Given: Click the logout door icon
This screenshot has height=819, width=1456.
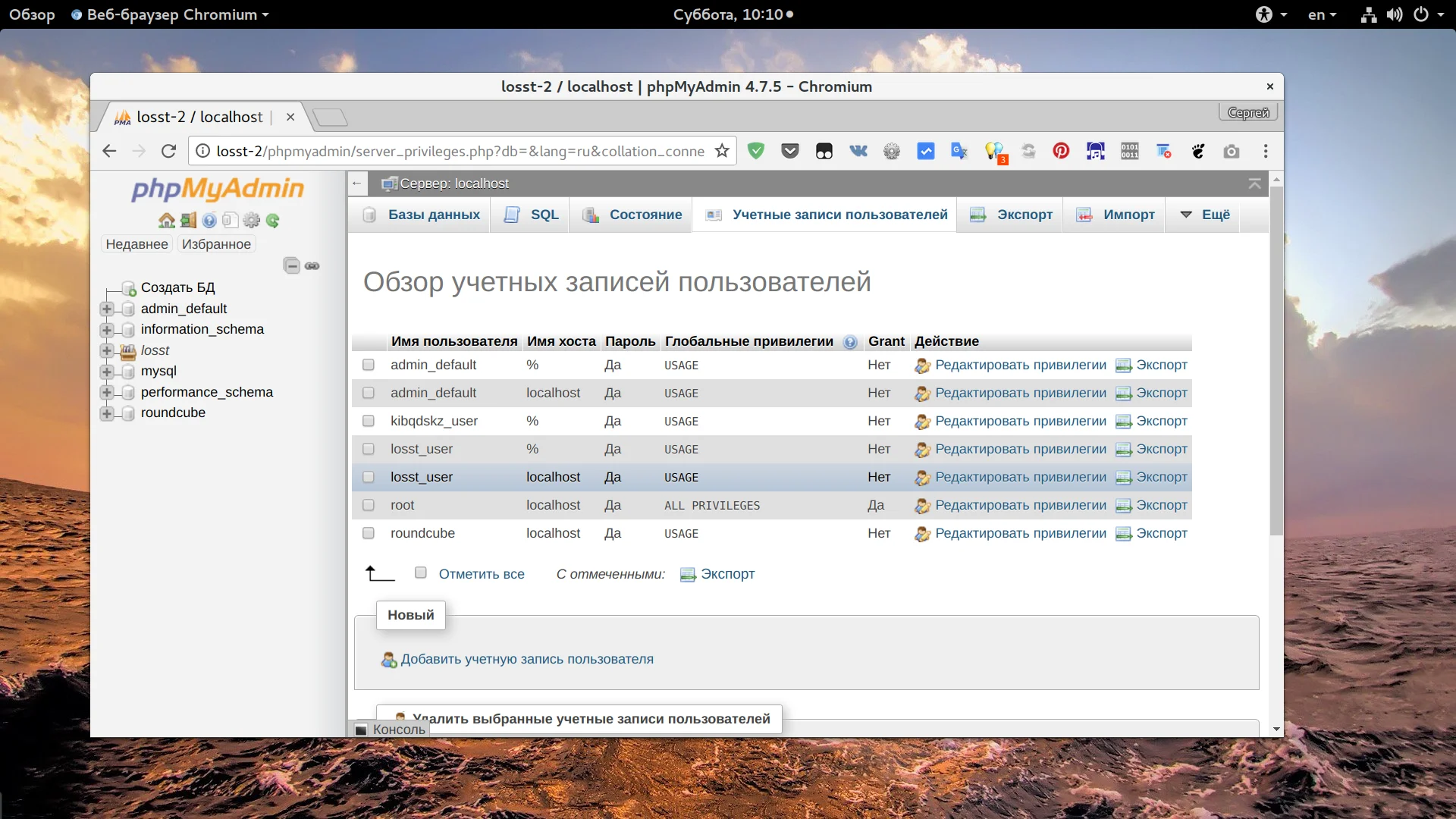Looking at the screenshot, I should click(188, 221).
